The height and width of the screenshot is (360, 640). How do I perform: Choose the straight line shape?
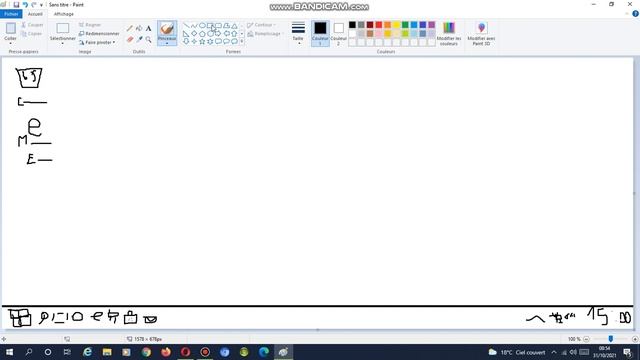186,26
